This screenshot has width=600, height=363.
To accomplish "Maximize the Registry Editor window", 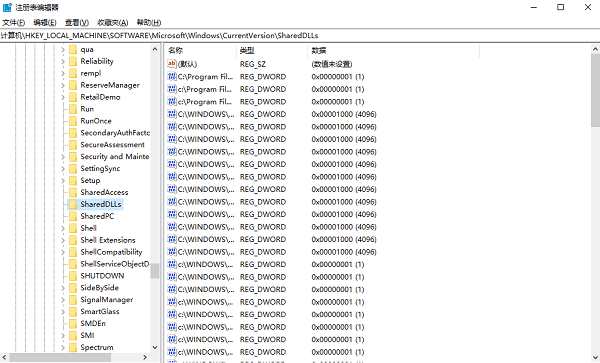I will 561,7.
